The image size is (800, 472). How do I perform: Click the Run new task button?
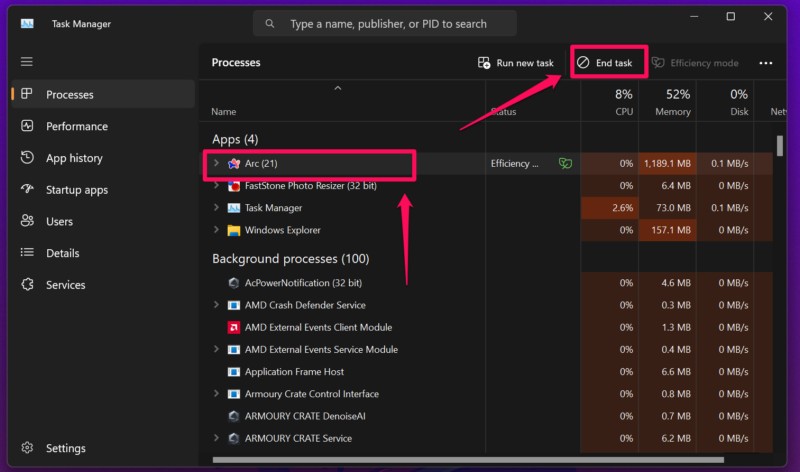(x=515, y=63)
